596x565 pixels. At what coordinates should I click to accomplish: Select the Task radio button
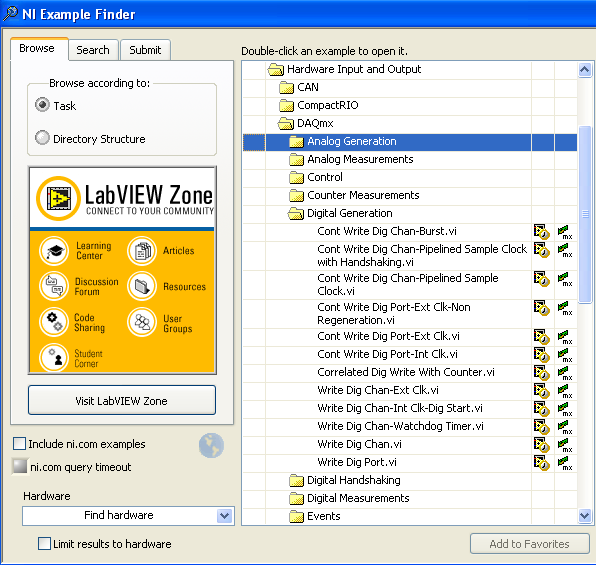tap(42, 105)
